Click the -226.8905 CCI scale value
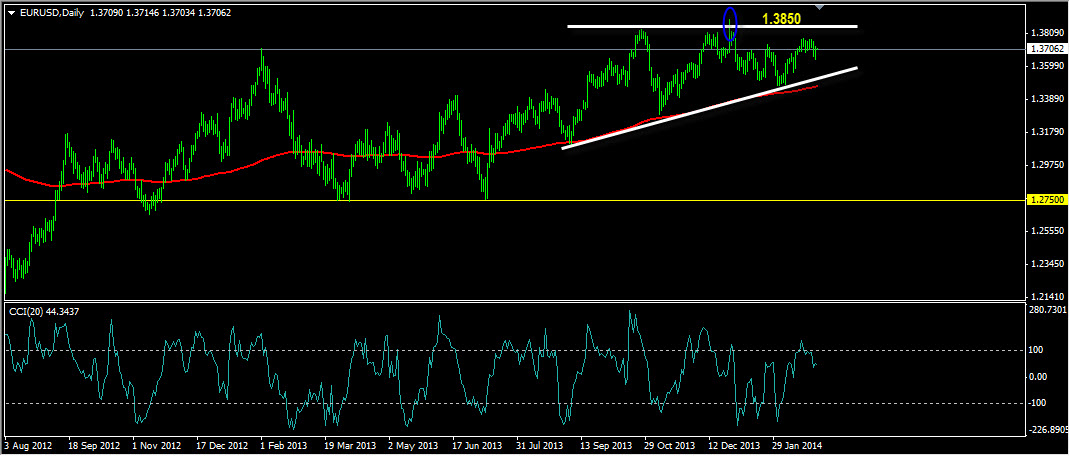Screen dimensions: 1070x456 [x=1048, y=431]
